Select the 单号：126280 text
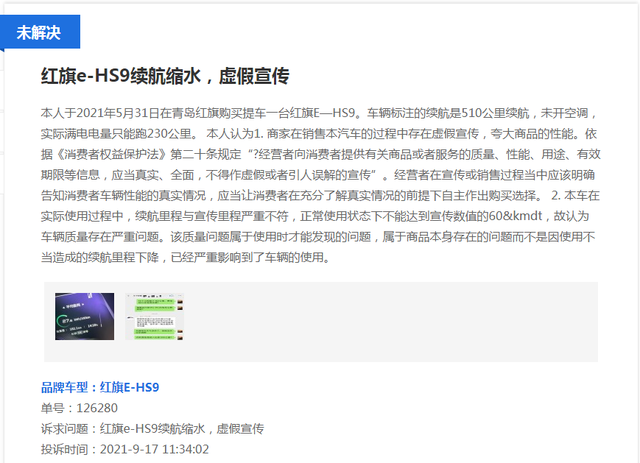Image resolution: width=640 pixels, height=463 pixels. (x=79, y=408)
